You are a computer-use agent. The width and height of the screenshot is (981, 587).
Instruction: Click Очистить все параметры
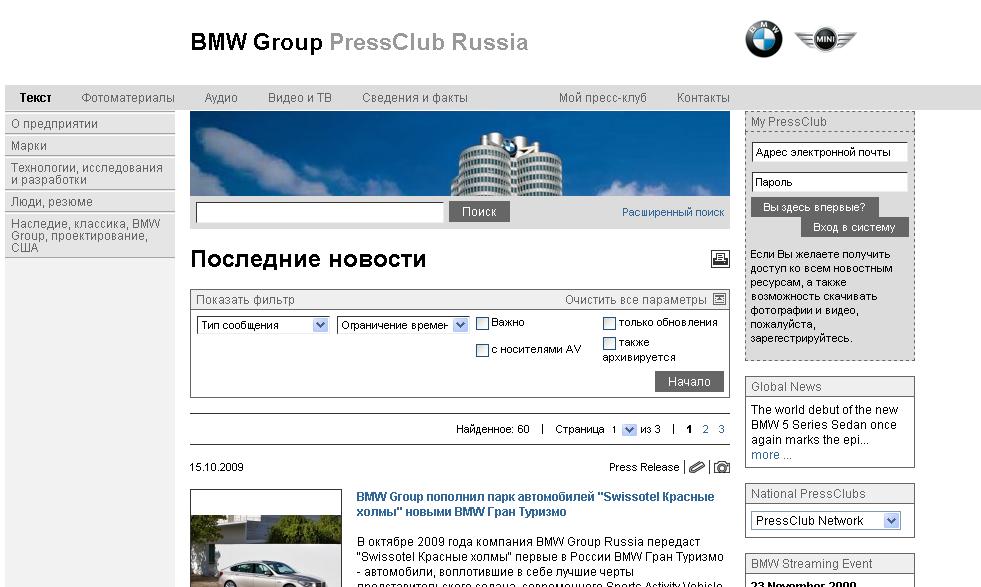click(636, 300)
